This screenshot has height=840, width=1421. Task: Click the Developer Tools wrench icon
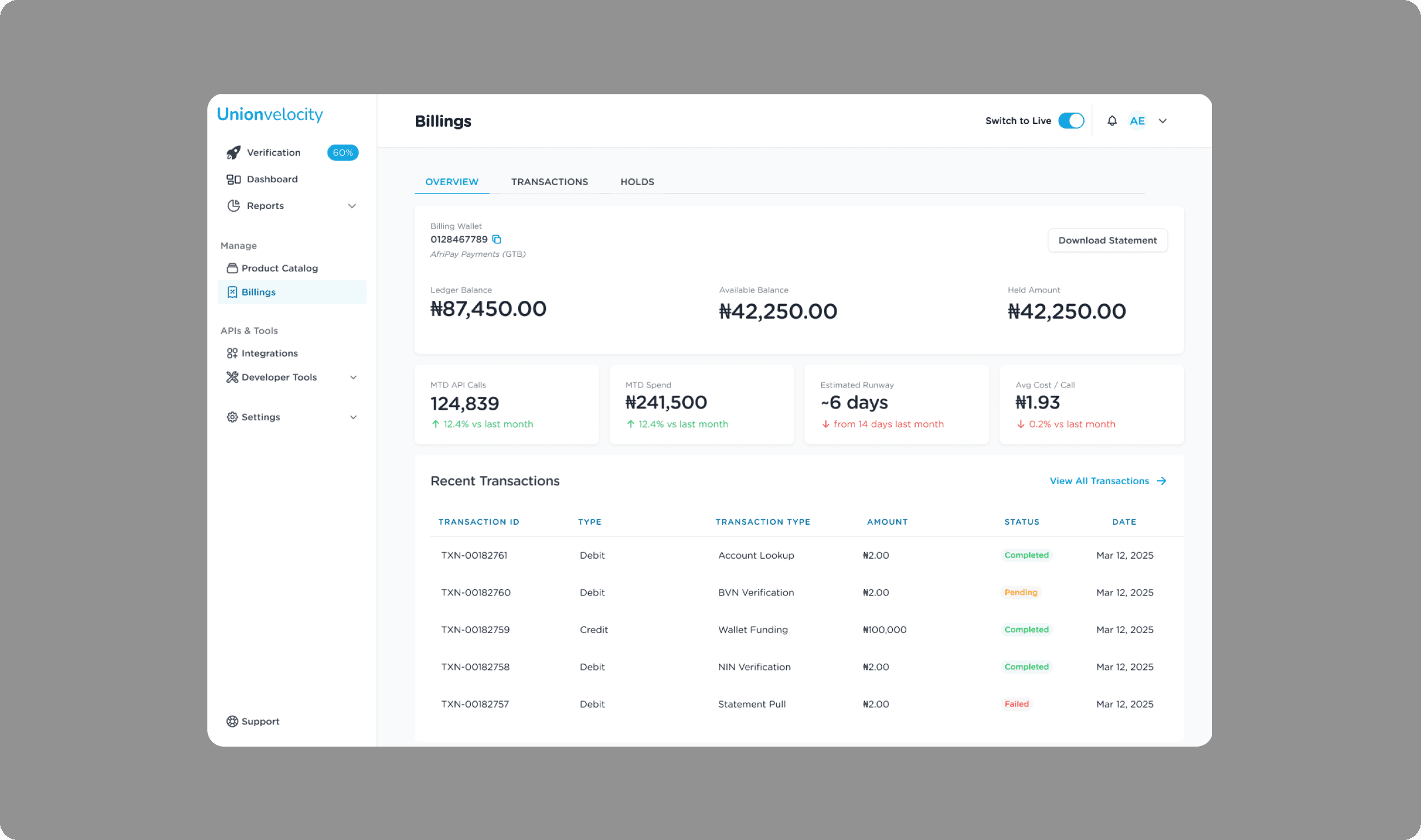click(x=232, y=377)
